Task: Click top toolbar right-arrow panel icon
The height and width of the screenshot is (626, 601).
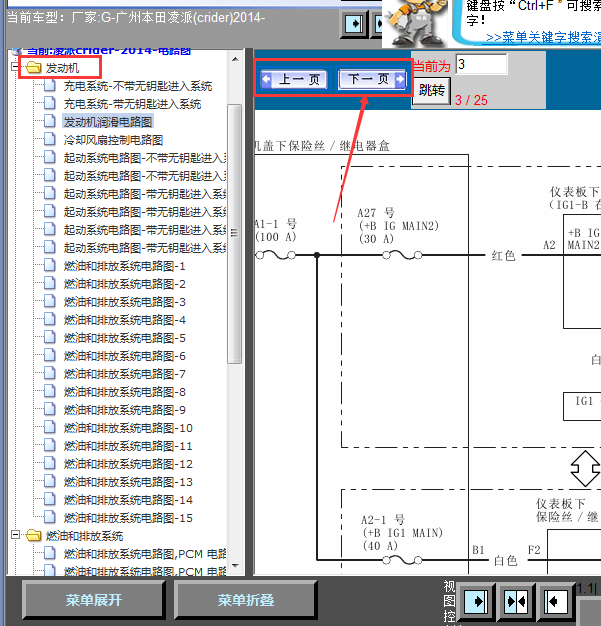Action: pyautogui.click(x=354, y=24)
